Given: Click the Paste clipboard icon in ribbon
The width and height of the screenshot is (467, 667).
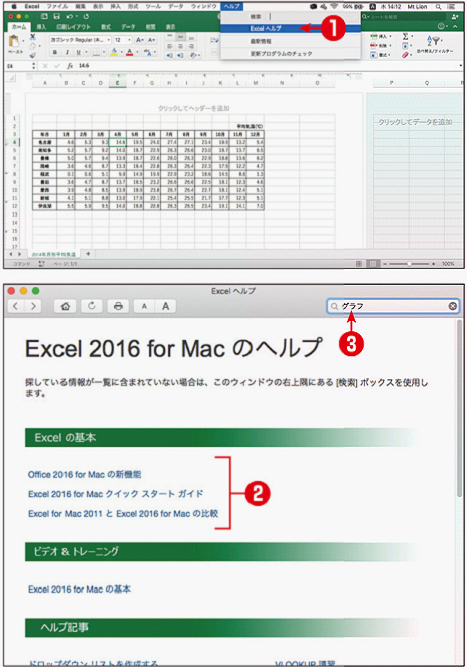Looking at the screenshot, I should pos(14,42).
